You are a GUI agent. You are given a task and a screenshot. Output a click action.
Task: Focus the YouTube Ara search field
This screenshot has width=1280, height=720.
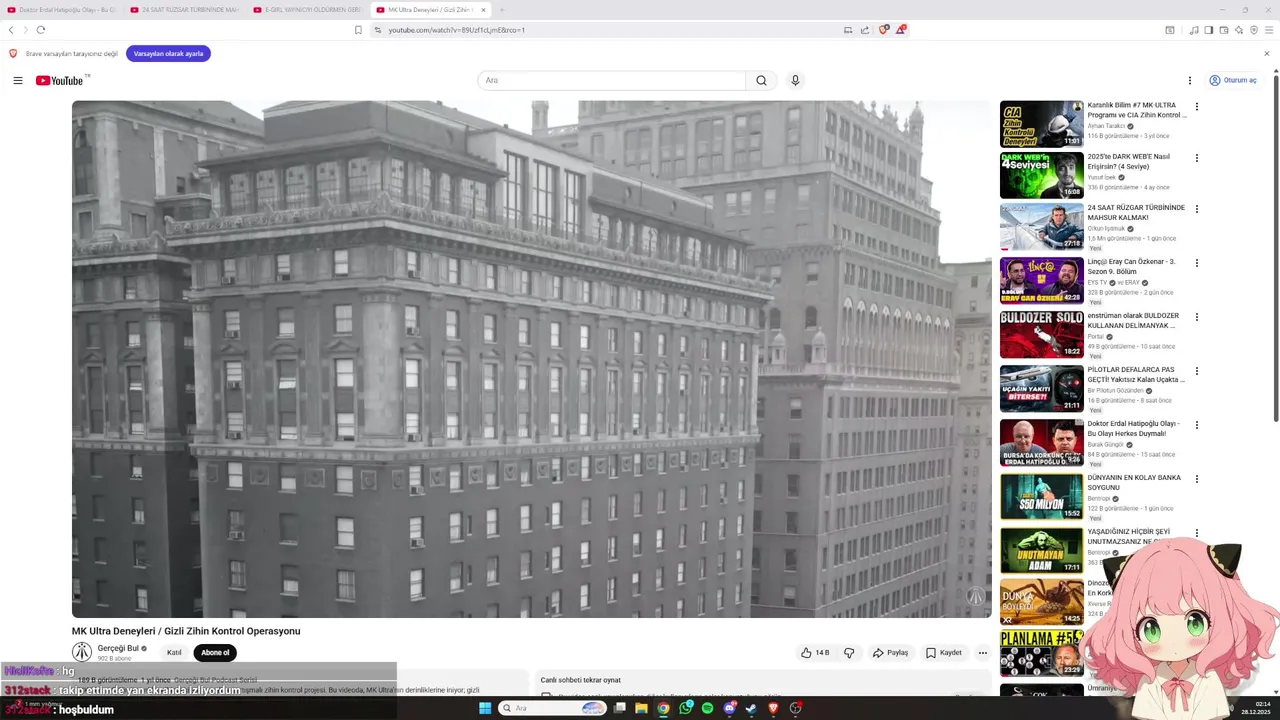pos(612,80)
